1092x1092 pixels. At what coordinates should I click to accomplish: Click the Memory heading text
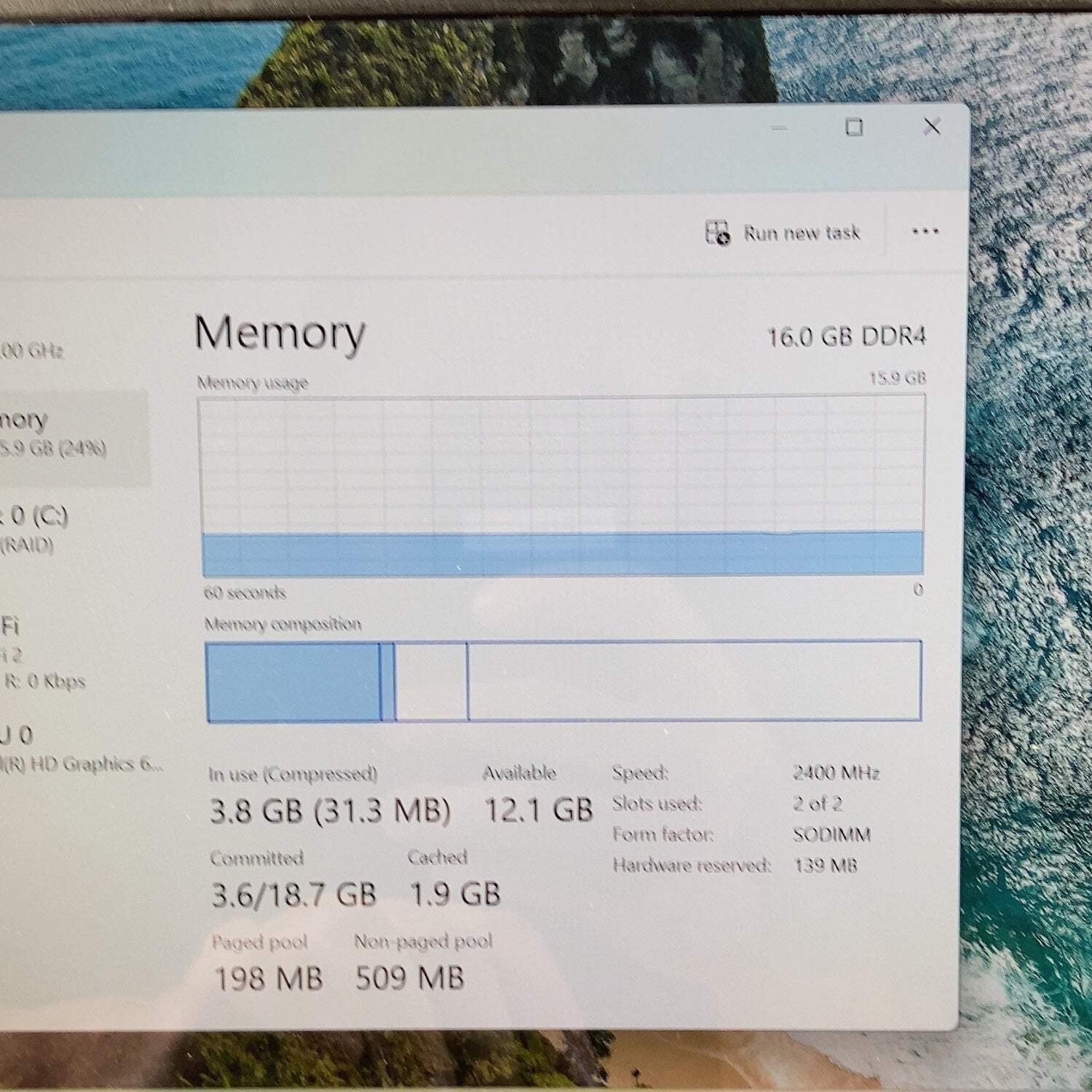coord(280,334)
